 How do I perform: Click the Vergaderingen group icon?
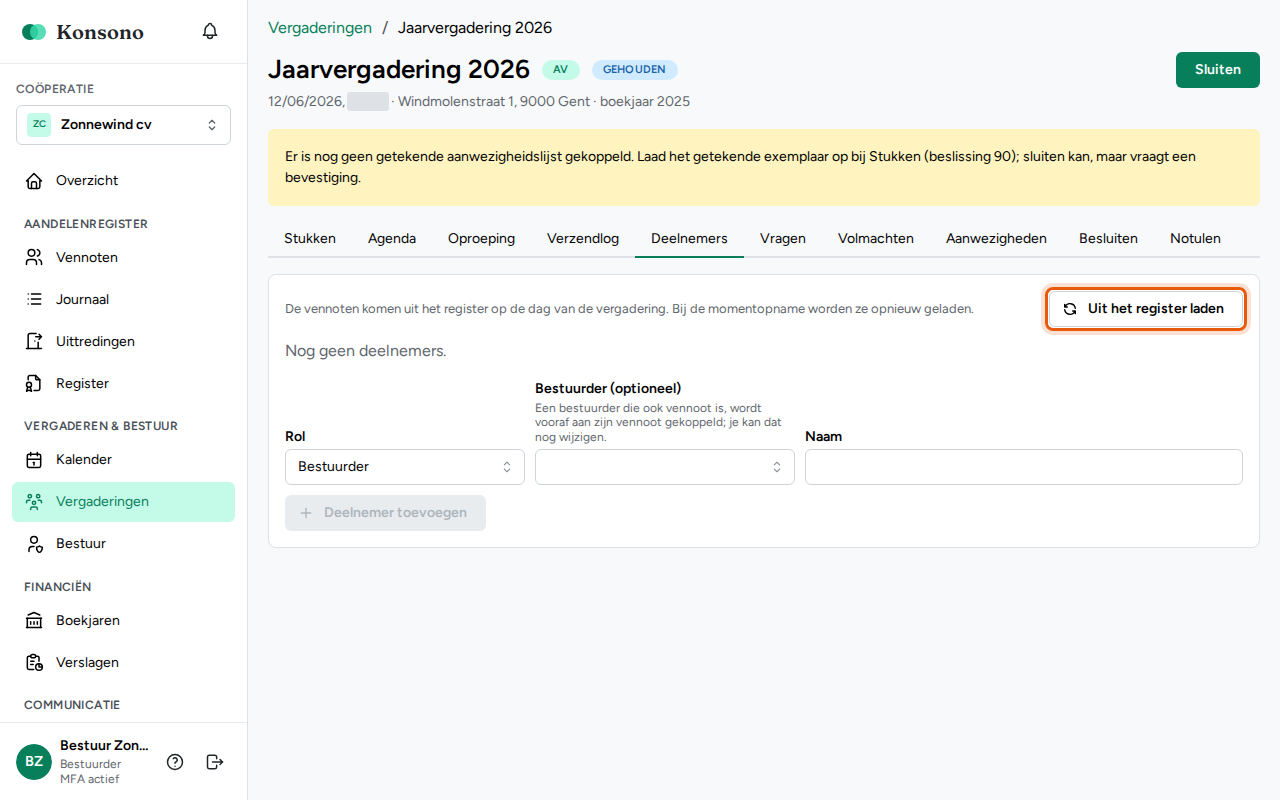coord(34,502)
